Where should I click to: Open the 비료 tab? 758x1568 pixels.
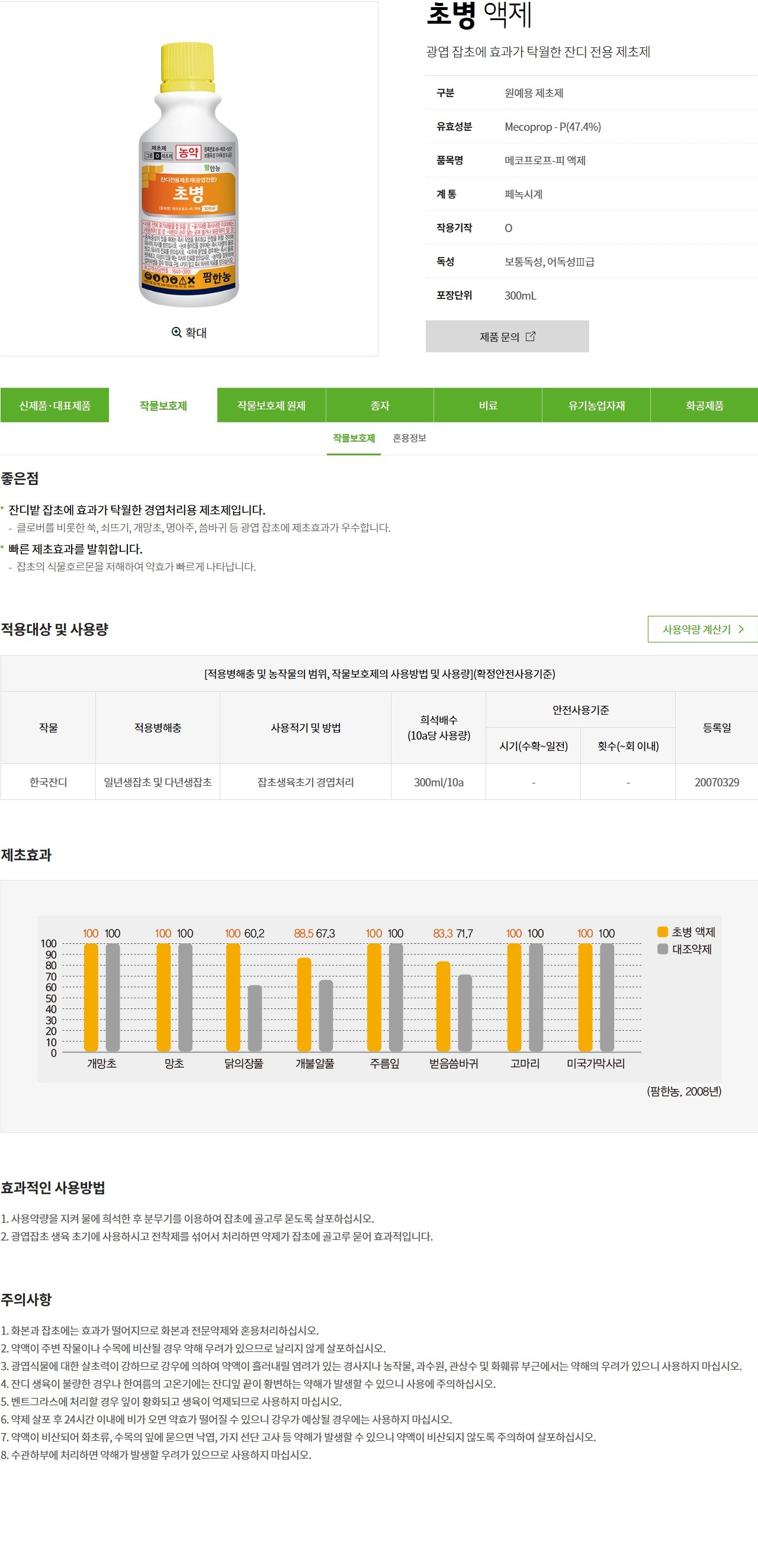[489, 406]
